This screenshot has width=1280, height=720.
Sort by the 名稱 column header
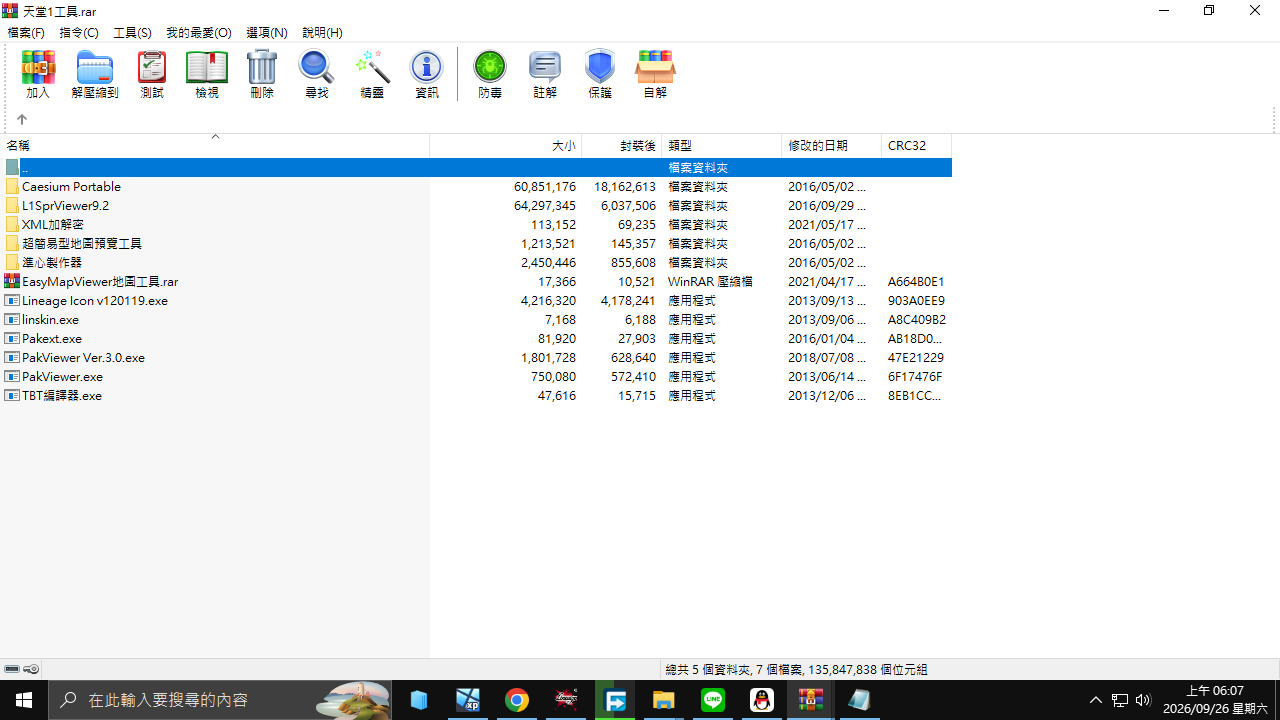(x=215, y=146)
